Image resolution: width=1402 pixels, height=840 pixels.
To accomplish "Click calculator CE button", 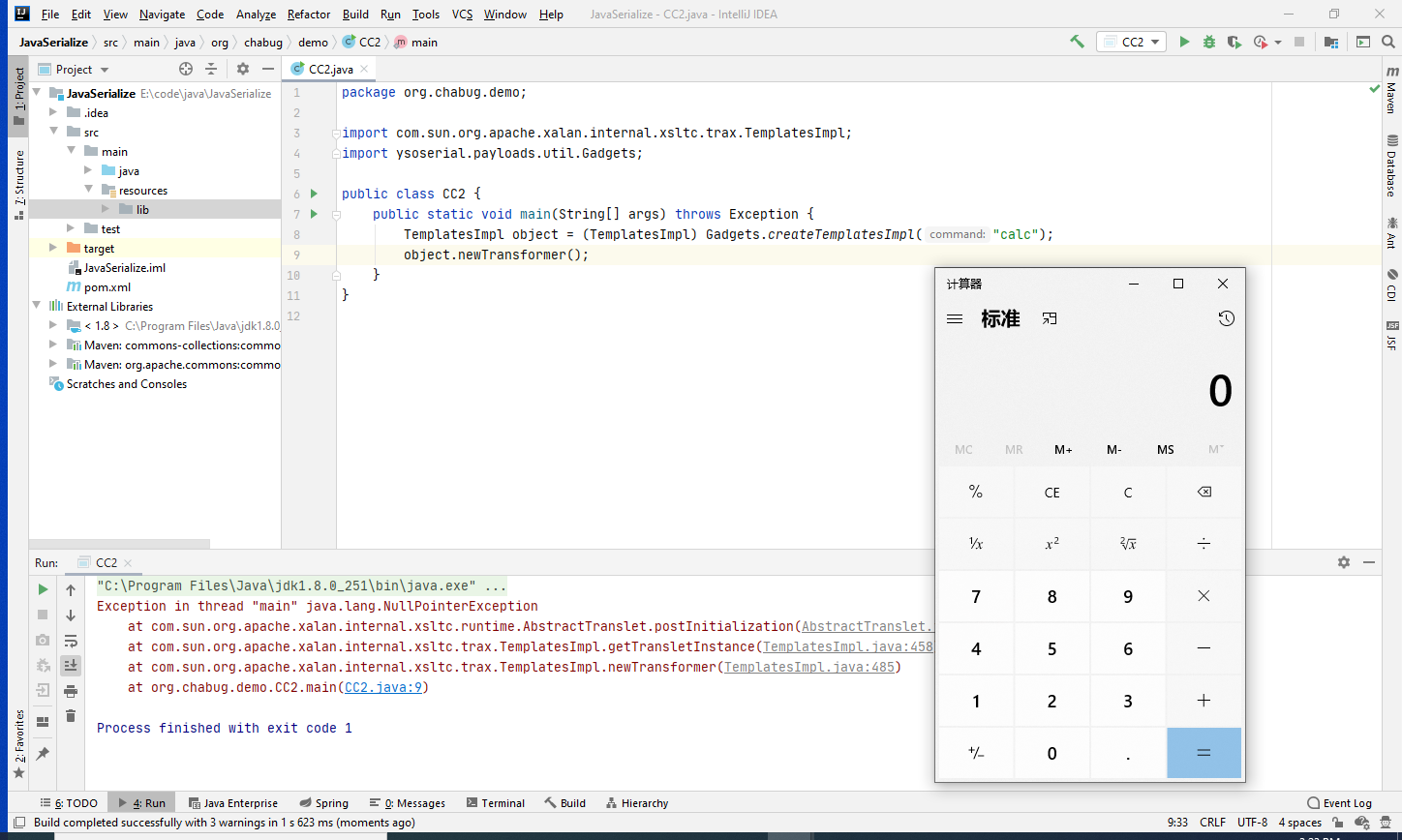I will click(1051, 493).
